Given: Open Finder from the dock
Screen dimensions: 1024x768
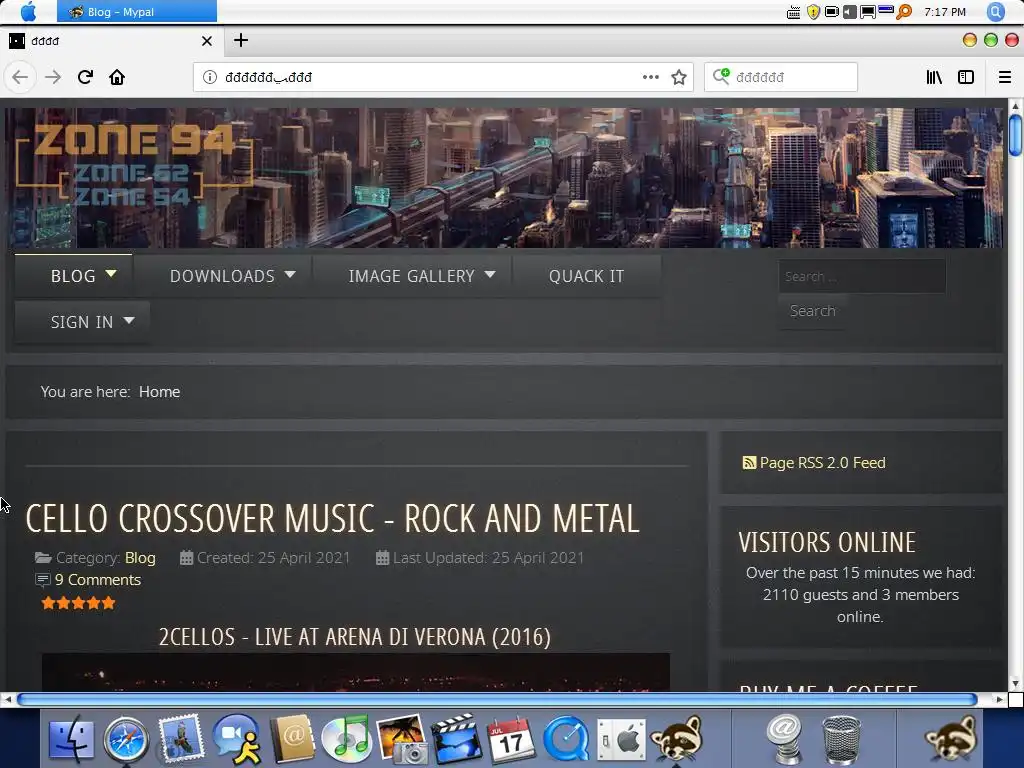Looking at the screenshot, I should pos(71,739).
